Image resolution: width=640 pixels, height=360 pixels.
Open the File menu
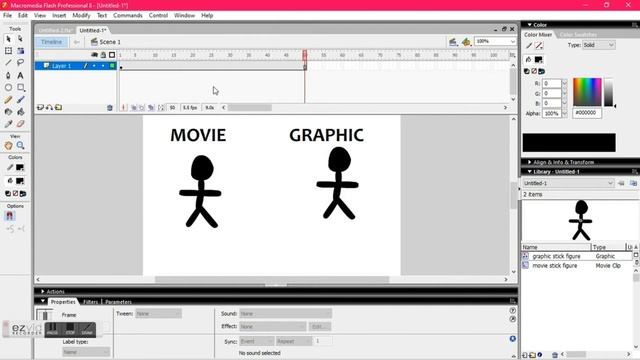7,16
